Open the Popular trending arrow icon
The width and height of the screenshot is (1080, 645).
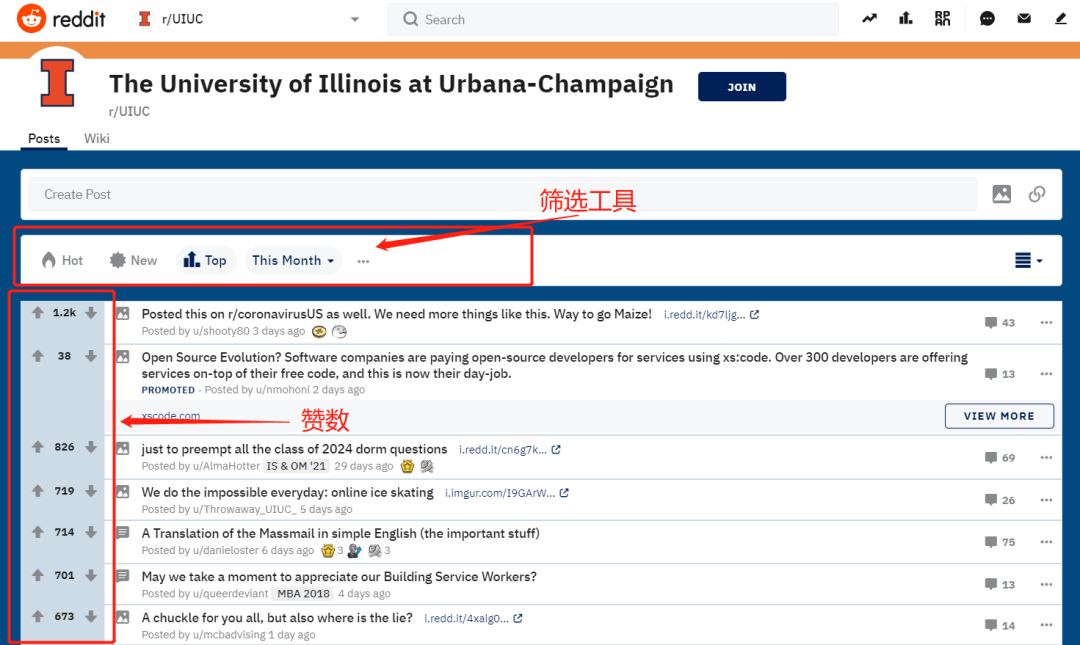[x=869, y=19]
